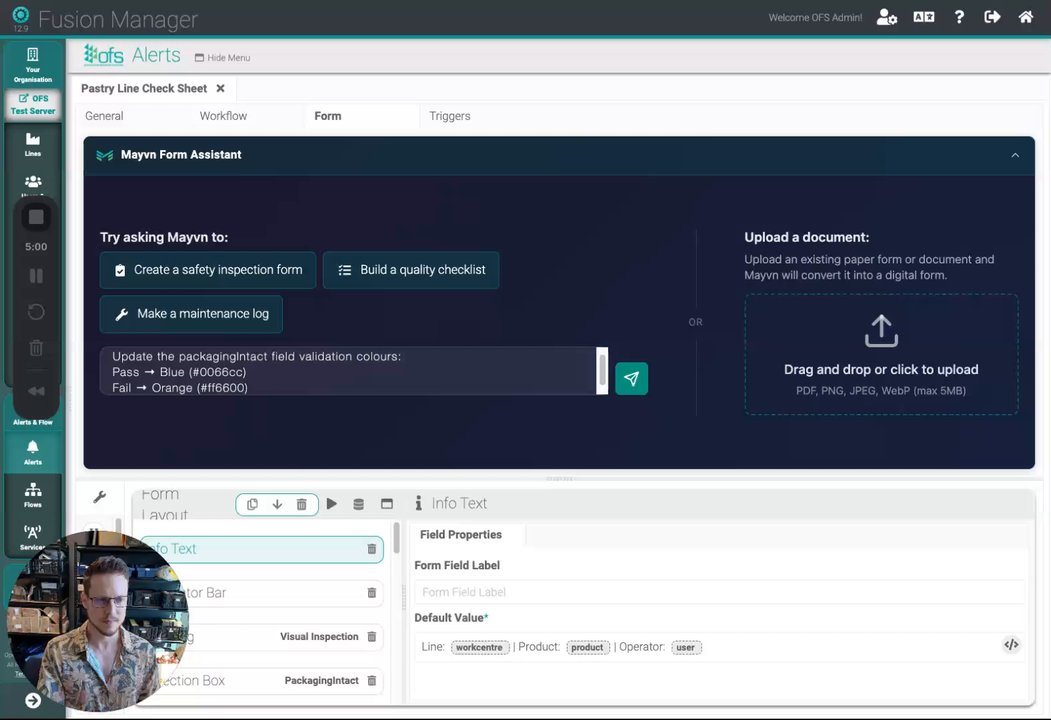This screenshot has width=1051, height=720.
Task: Click Hide Menu toggle
Action: click(x=223, y=58)
